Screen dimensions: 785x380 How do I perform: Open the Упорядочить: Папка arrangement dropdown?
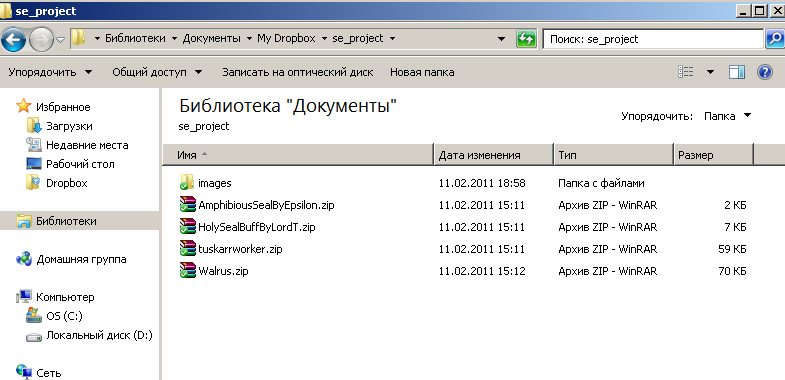[x=727, y=116]
